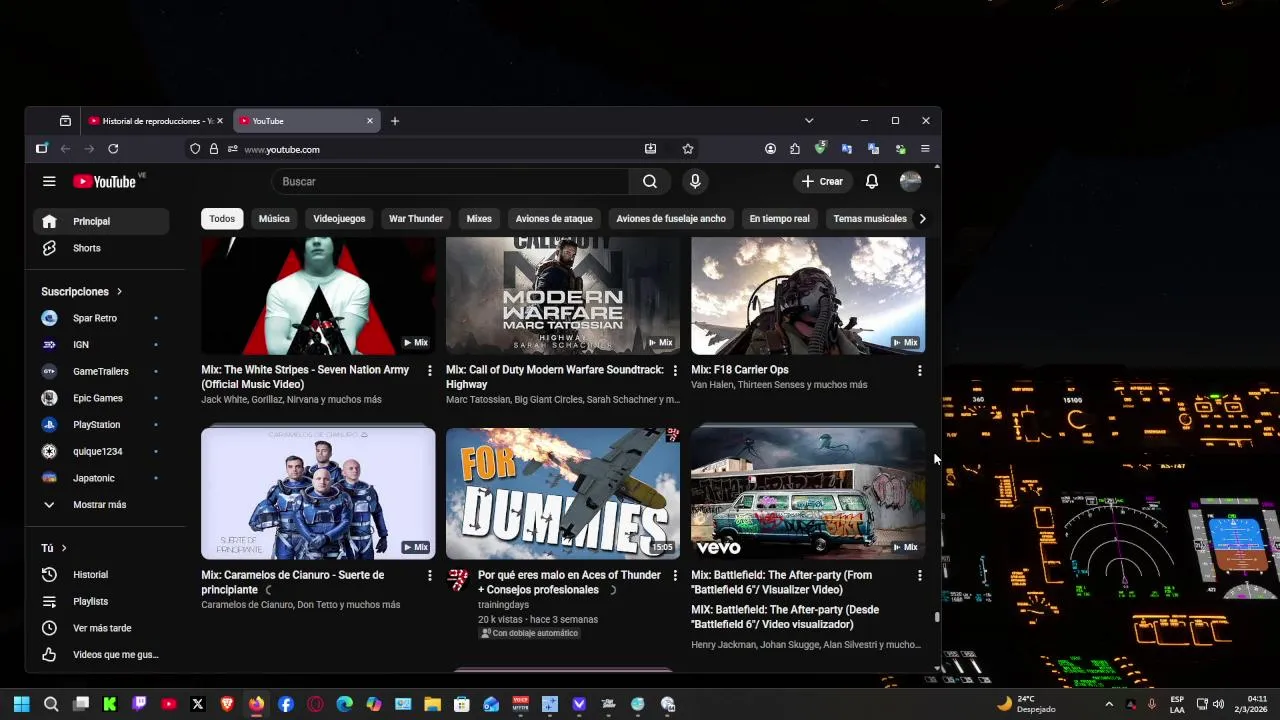Viewport: 1280px width, 720px height.
Task: Open options for Aces of Thunder video
Action: coord(675,576)
